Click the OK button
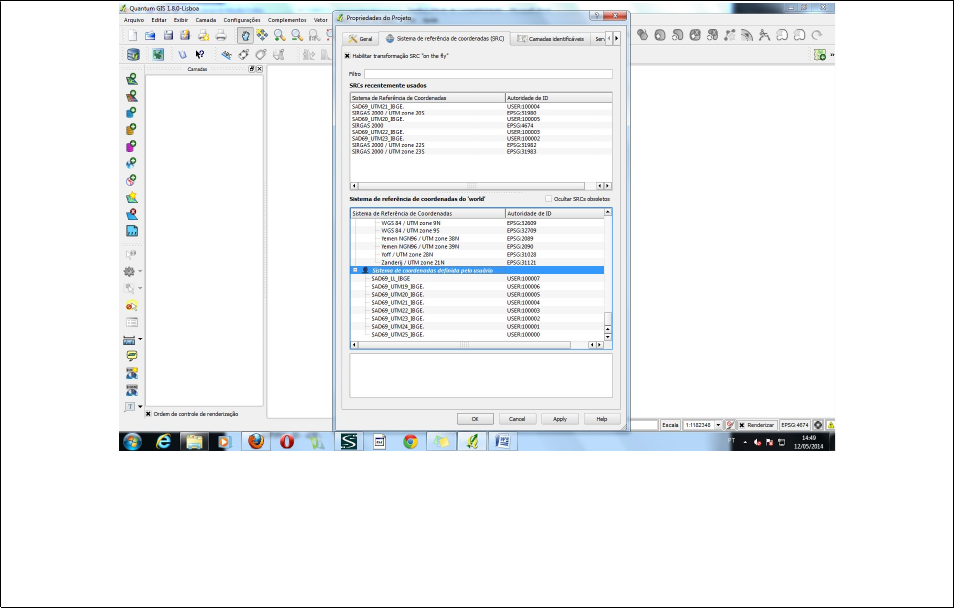 coord(475,419)
